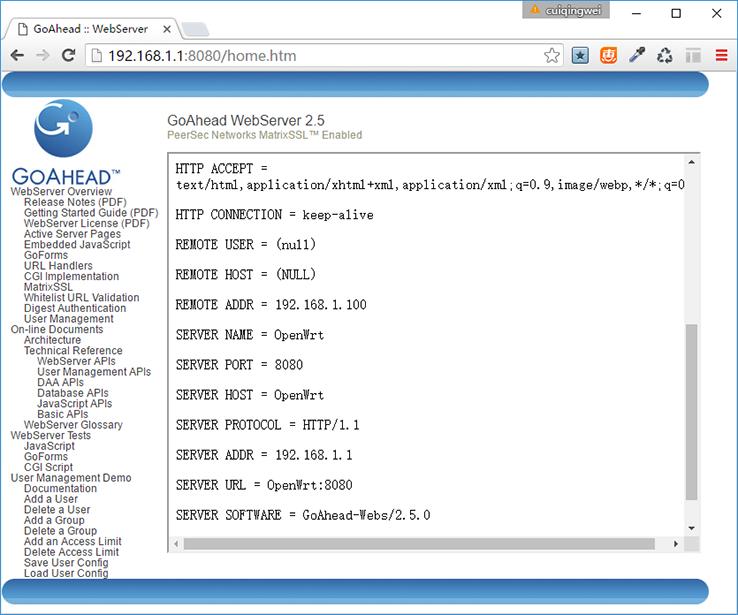Screen dimensions: 738x615
Task: Select the Add a User link
Action: [x=51, y=499]
